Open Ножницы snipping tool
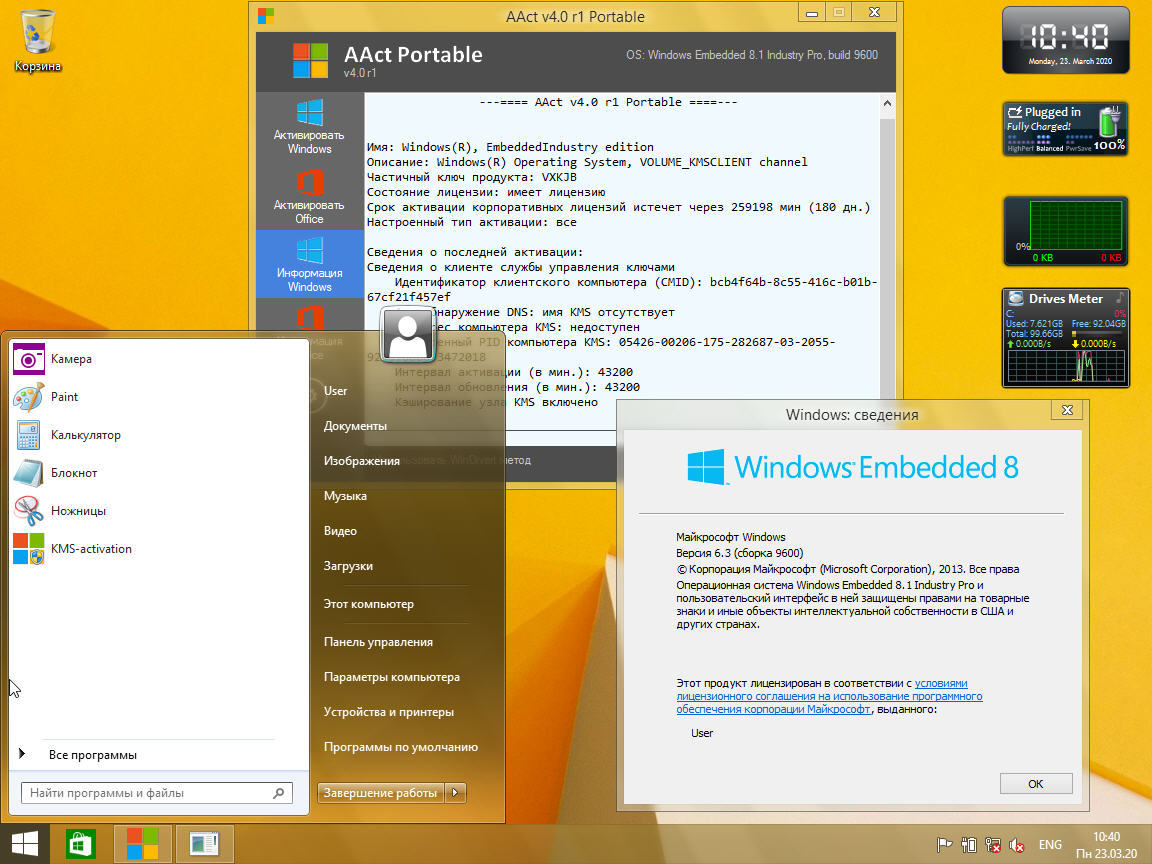 (x=78, y=511)
